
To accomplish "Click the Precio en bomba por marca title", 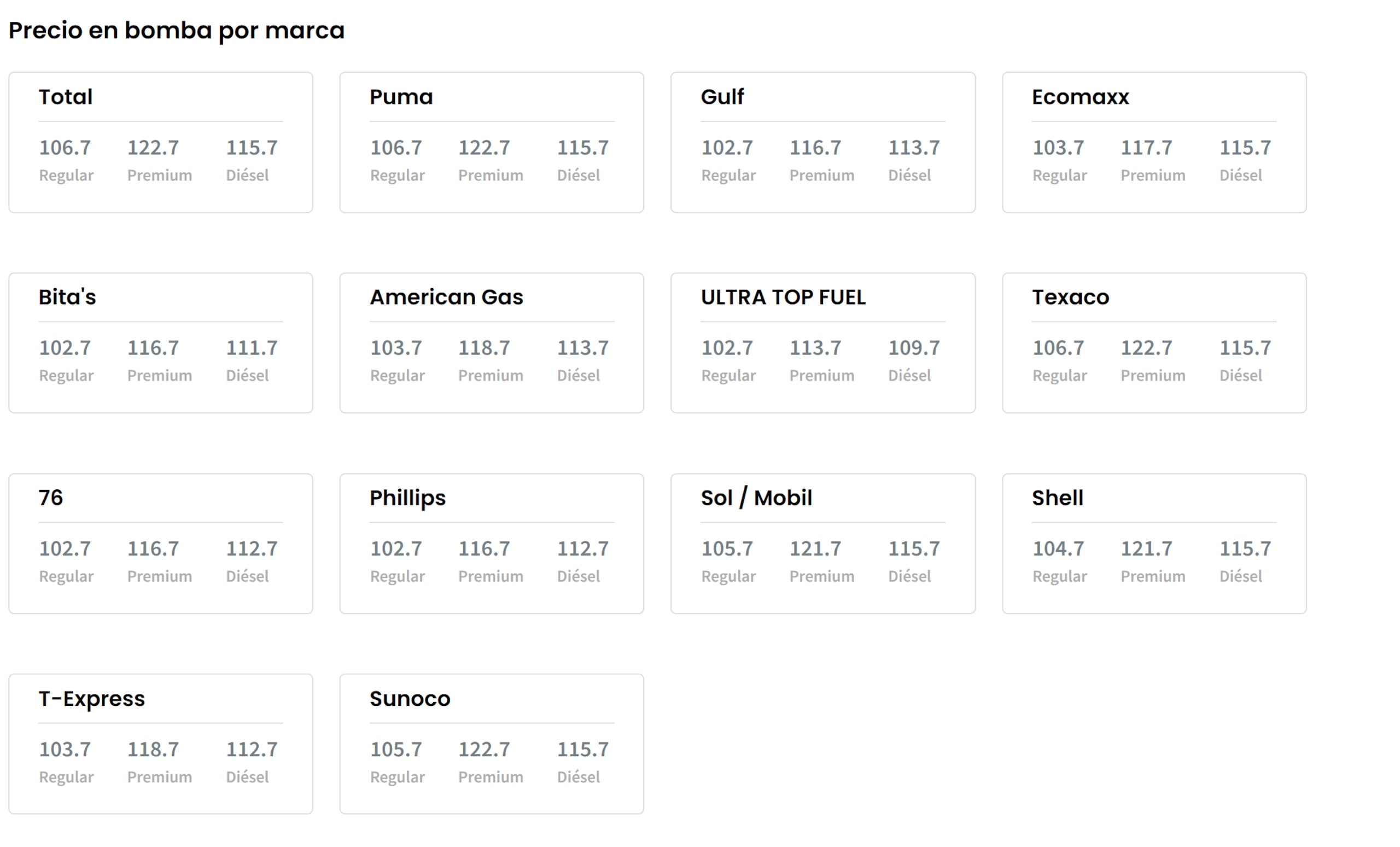I will [177, 31].
